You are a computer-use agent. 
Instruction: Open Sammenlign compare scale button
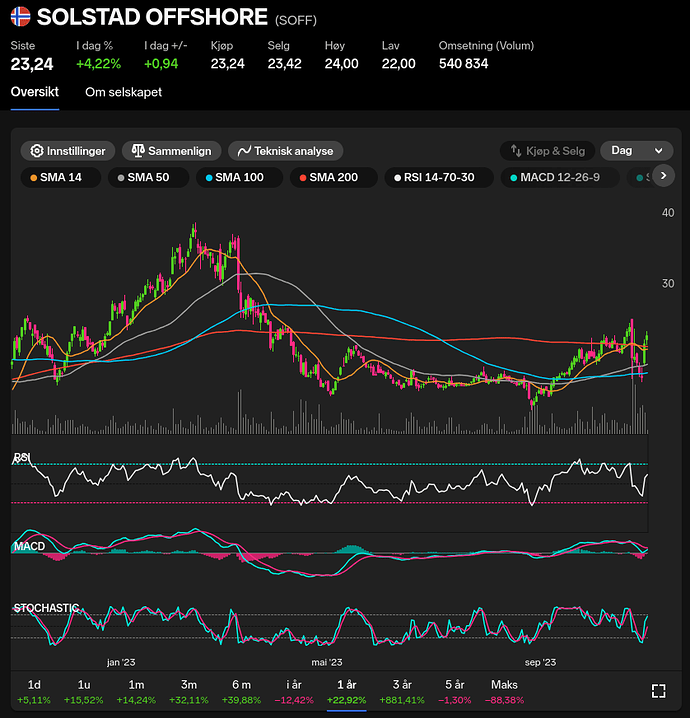click(172, 151)
